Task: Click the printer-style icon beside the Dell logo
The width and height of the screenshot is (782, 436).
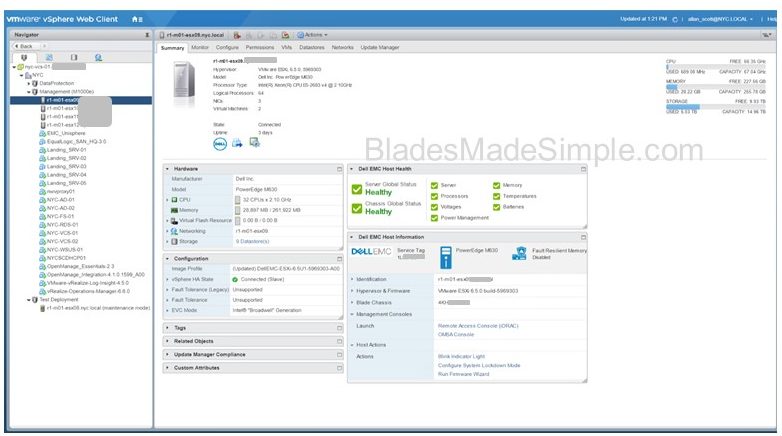Action: [237, 144]
